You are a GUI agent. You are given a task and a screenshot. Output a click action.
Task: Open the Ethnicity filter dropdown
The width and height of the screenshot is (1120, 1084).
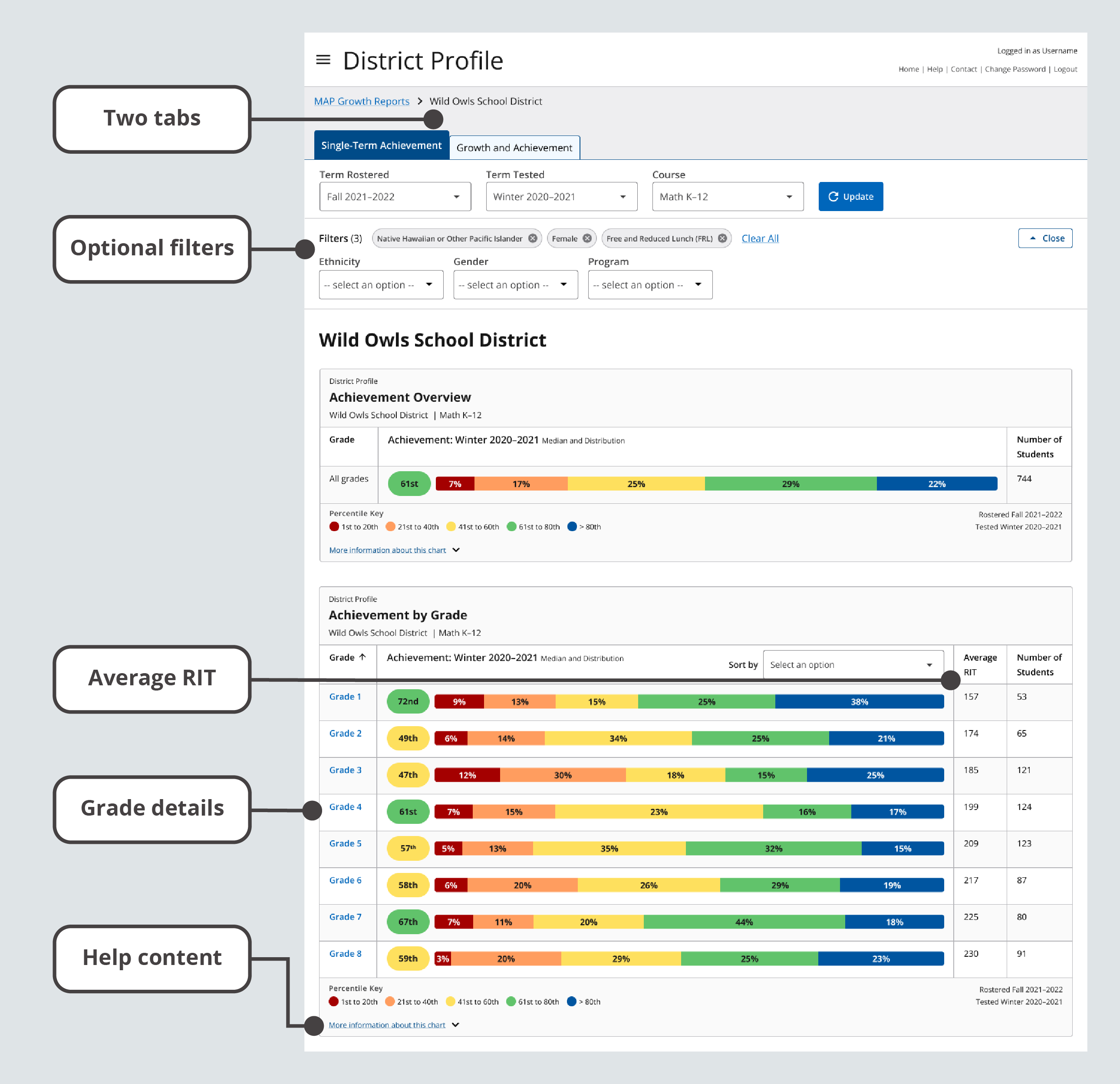[381, 284]
